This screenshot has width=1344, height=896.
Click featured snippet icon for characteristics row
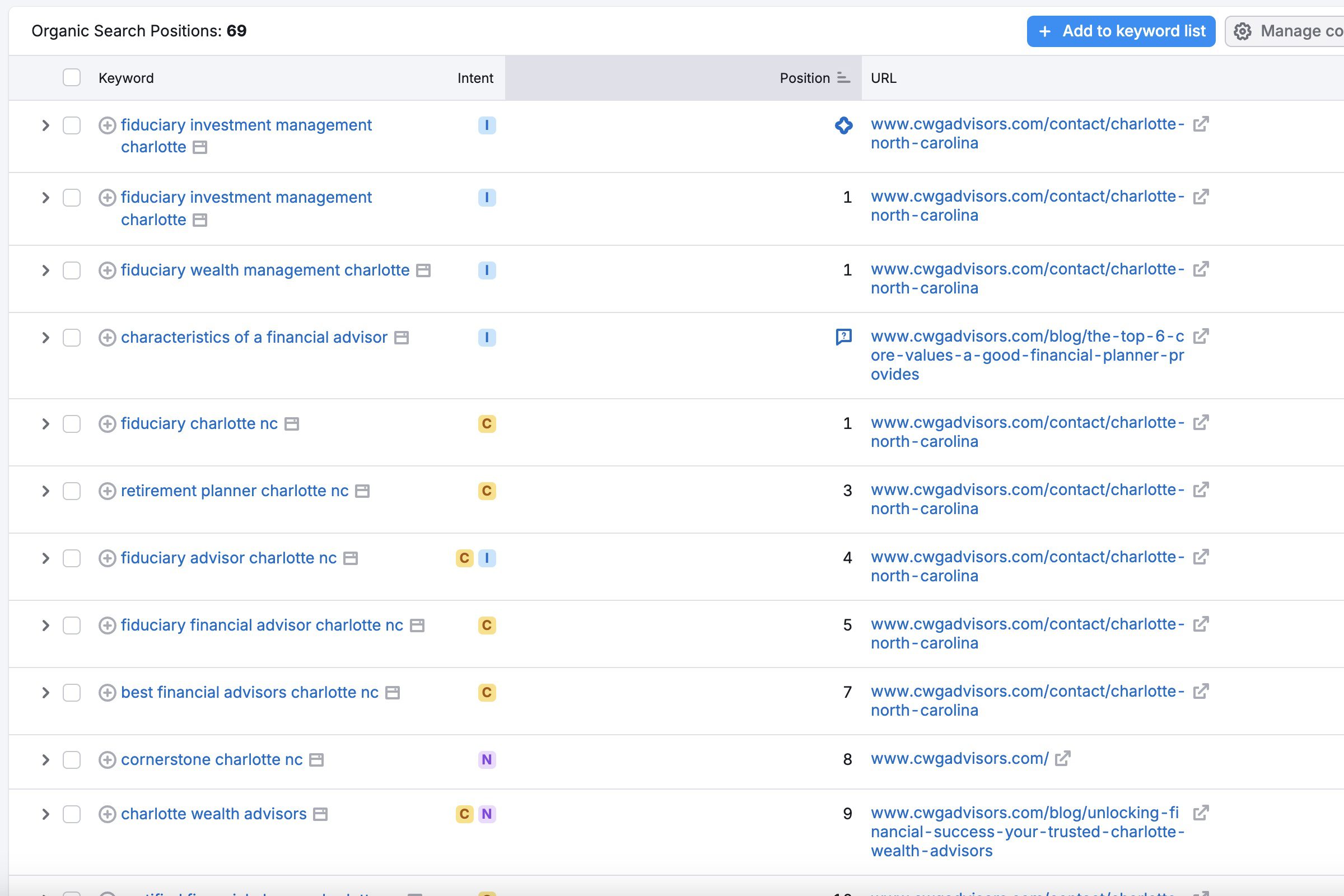click(x=843, y=337)
